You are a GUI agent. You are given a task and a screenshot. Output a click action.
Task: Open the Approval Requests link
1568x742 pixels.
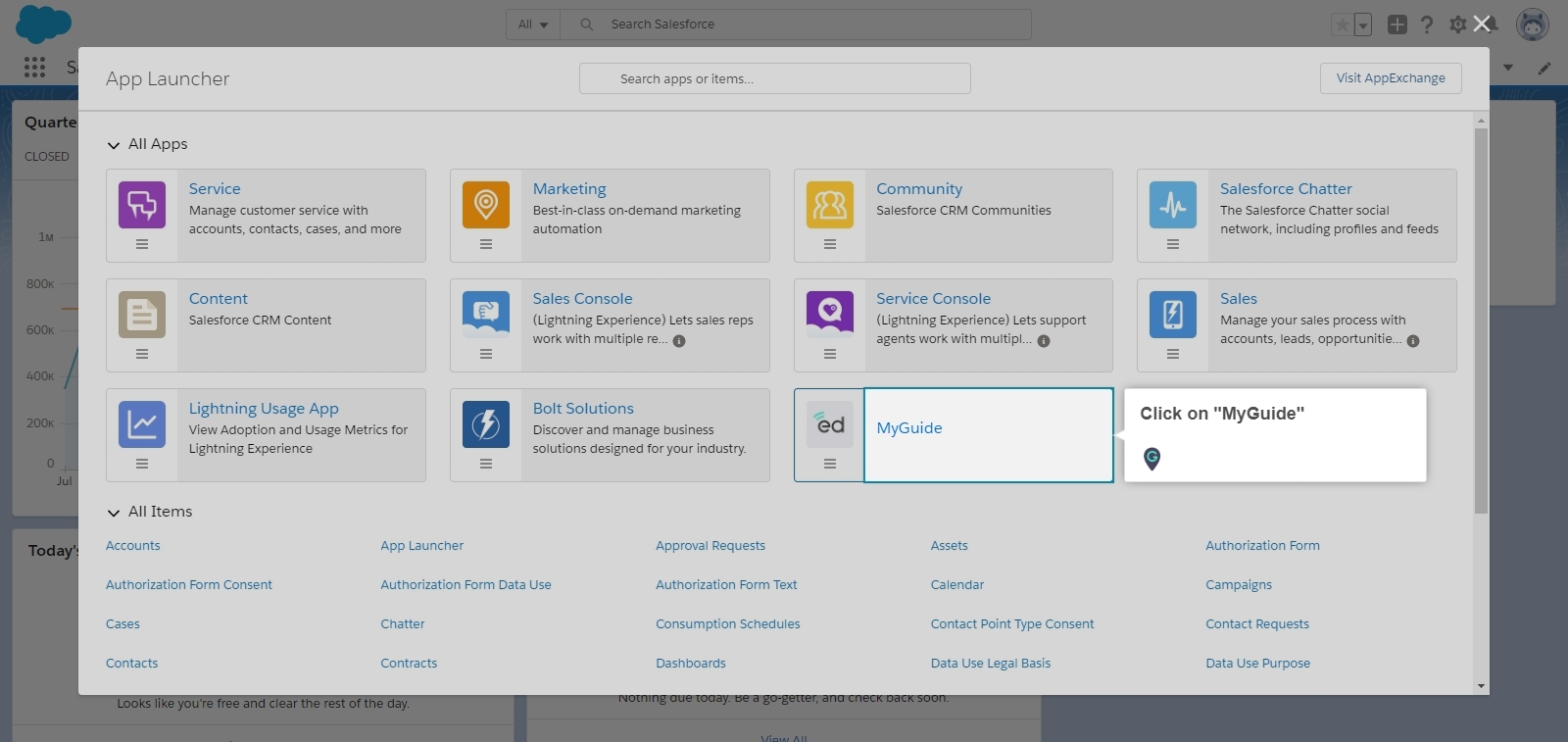[710, 546]
